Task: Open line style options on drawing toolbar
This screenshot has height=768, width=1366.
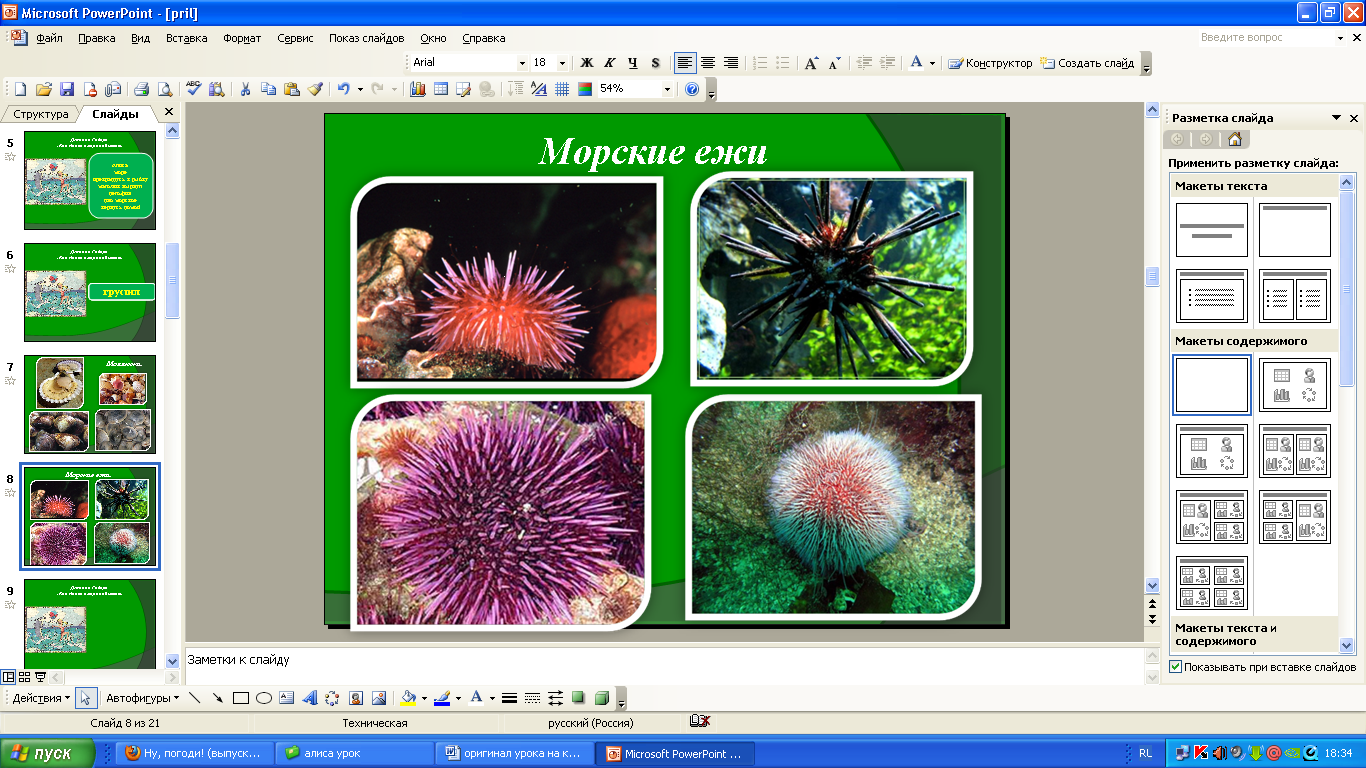Action: 509,698
